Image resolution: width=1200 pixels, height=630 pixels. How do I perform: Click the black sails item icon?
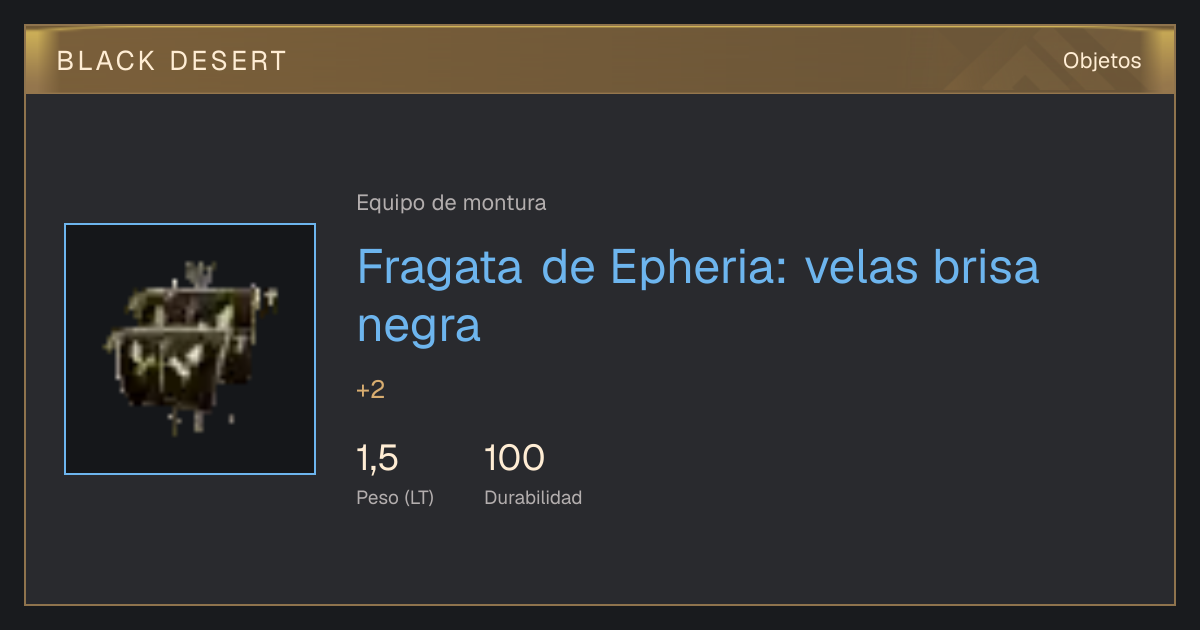(x=190, y=348)
